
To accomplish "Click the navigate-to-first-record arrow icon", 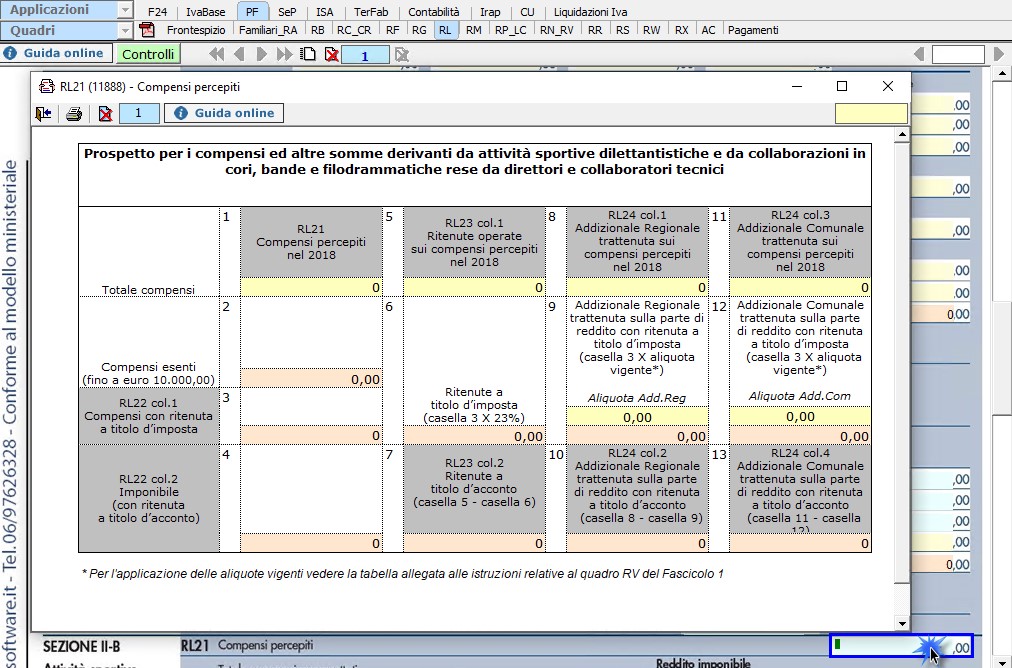I will 216,55.
